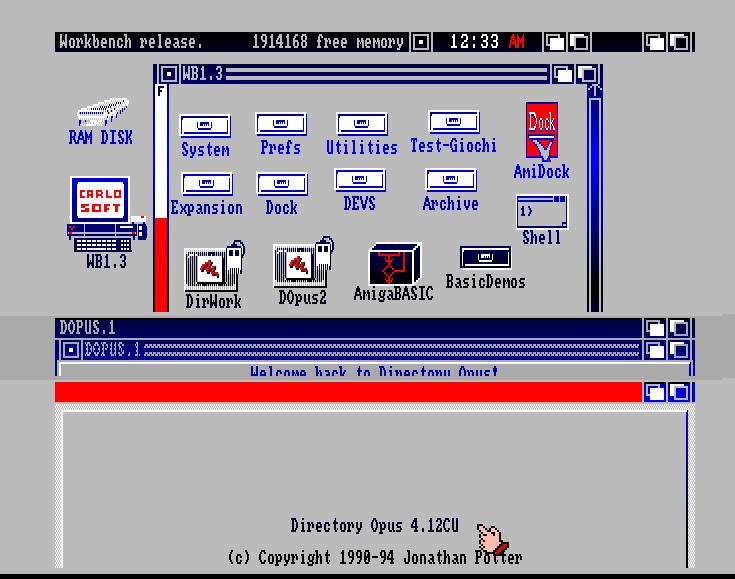Image resolution: width=735 pixels, height=579 pixels.
Task: Open the Test-Giochi drawer
Action: [453, 123]
